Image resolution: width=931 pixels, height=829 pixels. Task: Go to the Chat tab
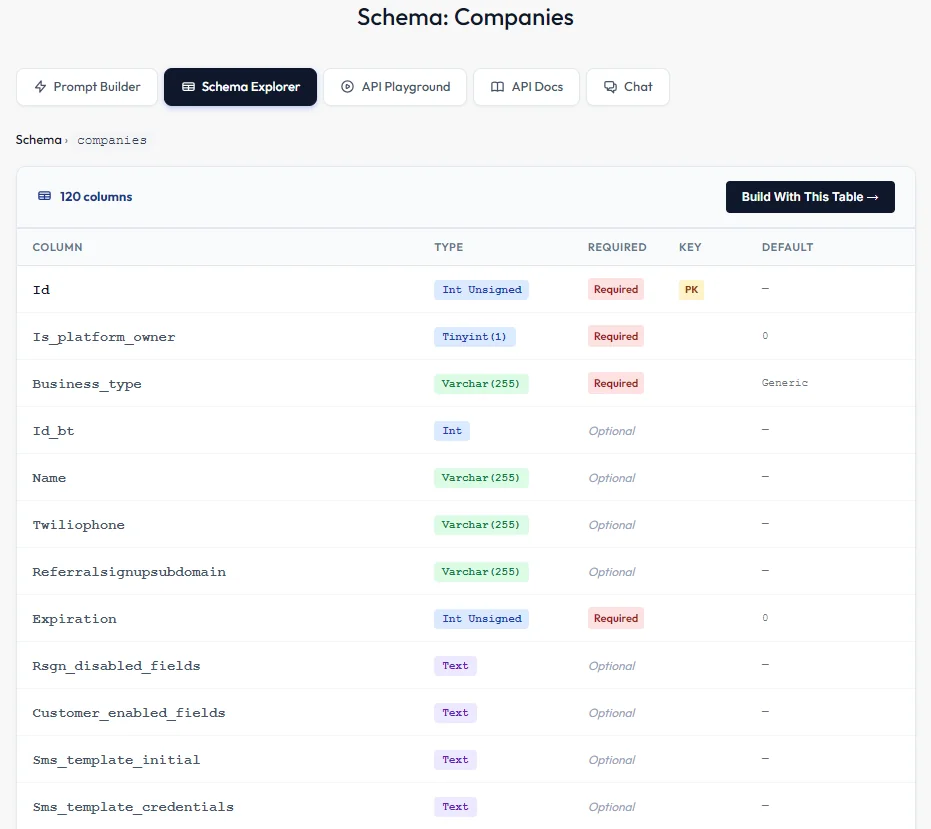[628, 87]
